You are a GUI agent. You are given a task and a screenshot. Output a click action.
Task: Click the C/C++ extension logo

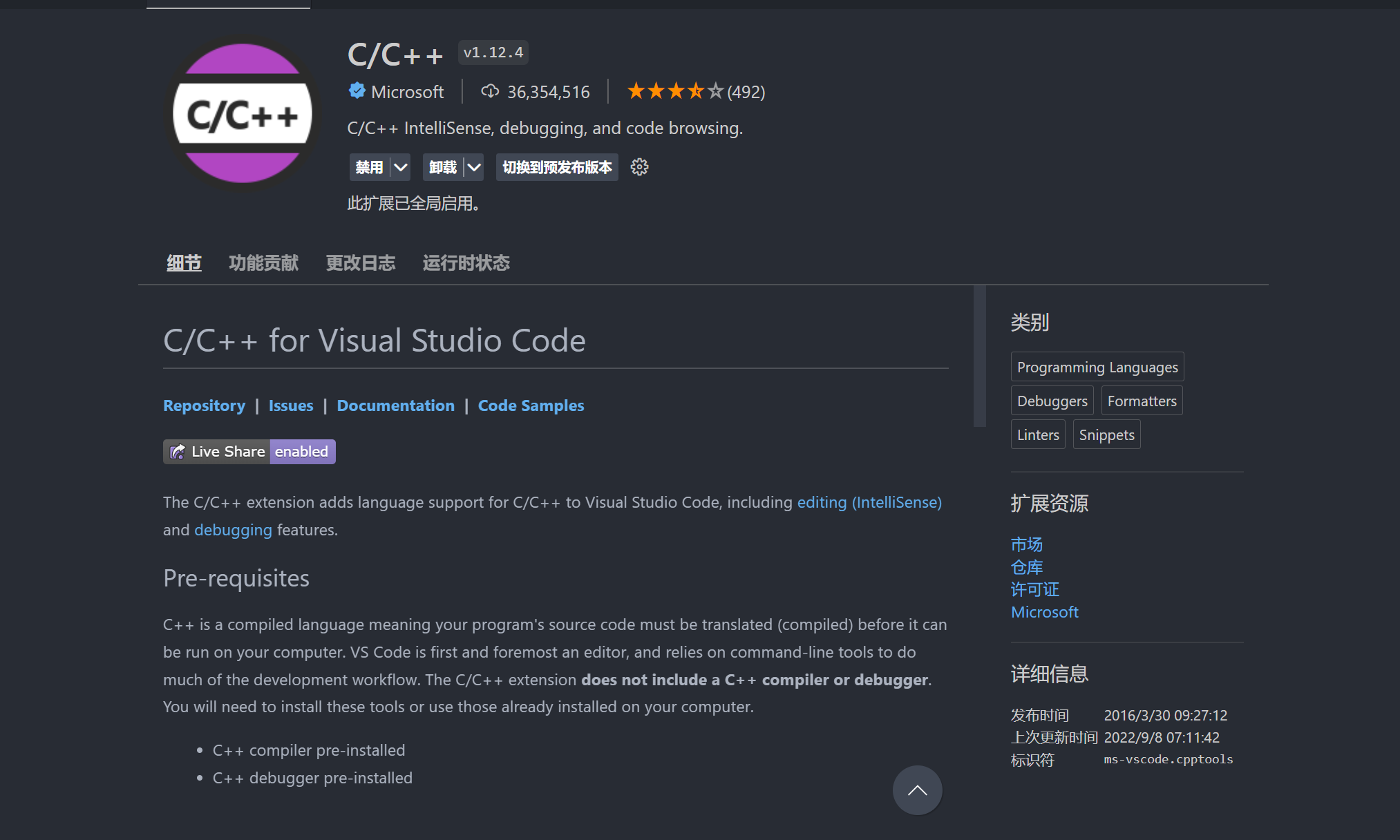coord(242,113)
